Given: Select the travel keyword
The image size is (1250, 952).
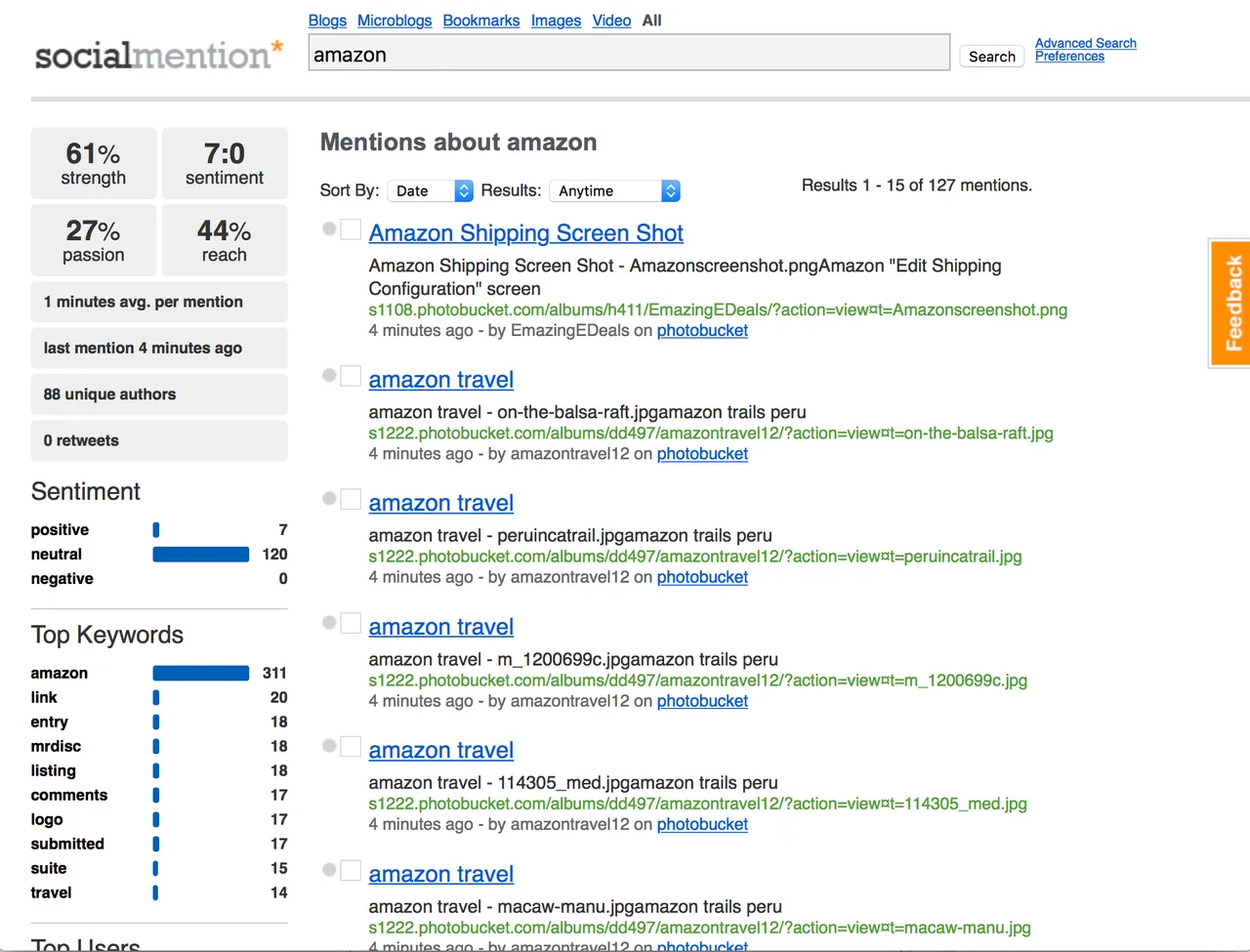Looking at the screenshot, I should click(51, 893).
